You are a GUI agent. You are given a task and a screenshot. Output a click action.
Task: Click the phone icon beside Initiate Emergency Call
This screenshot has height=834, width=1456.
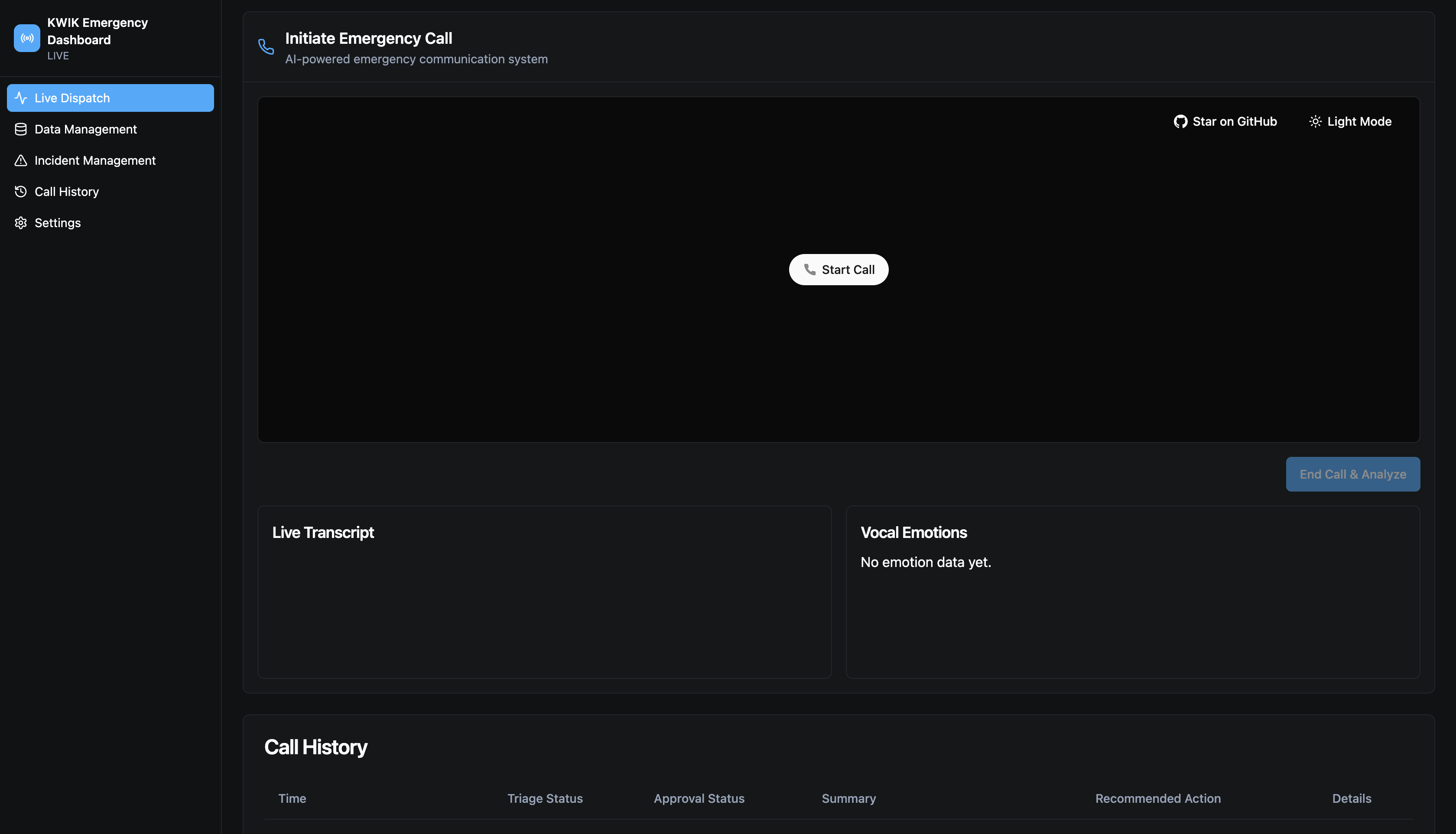coord(266,46)
